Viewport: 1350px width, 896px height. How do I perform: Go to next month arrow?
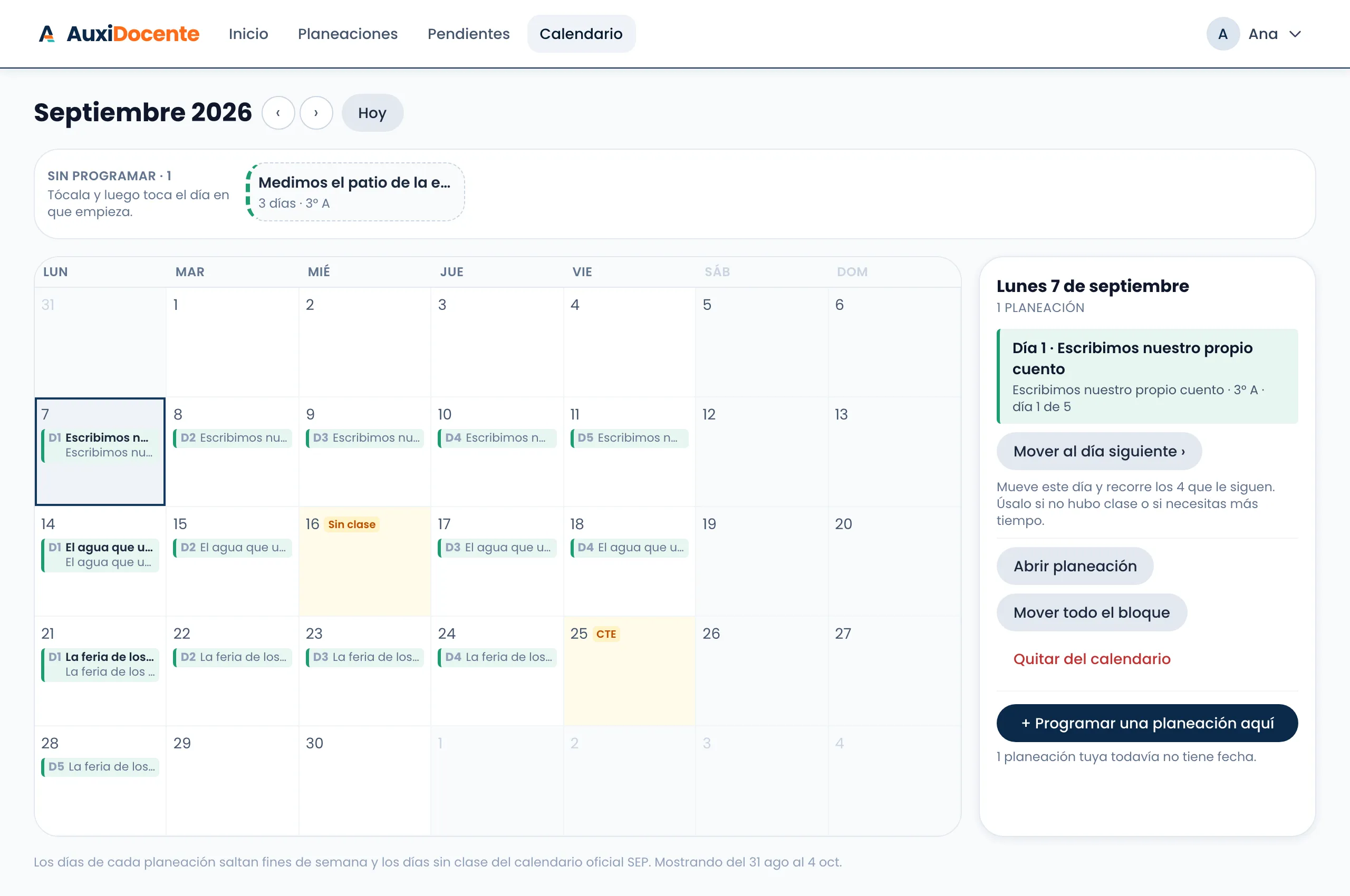(x=316, y=113)
